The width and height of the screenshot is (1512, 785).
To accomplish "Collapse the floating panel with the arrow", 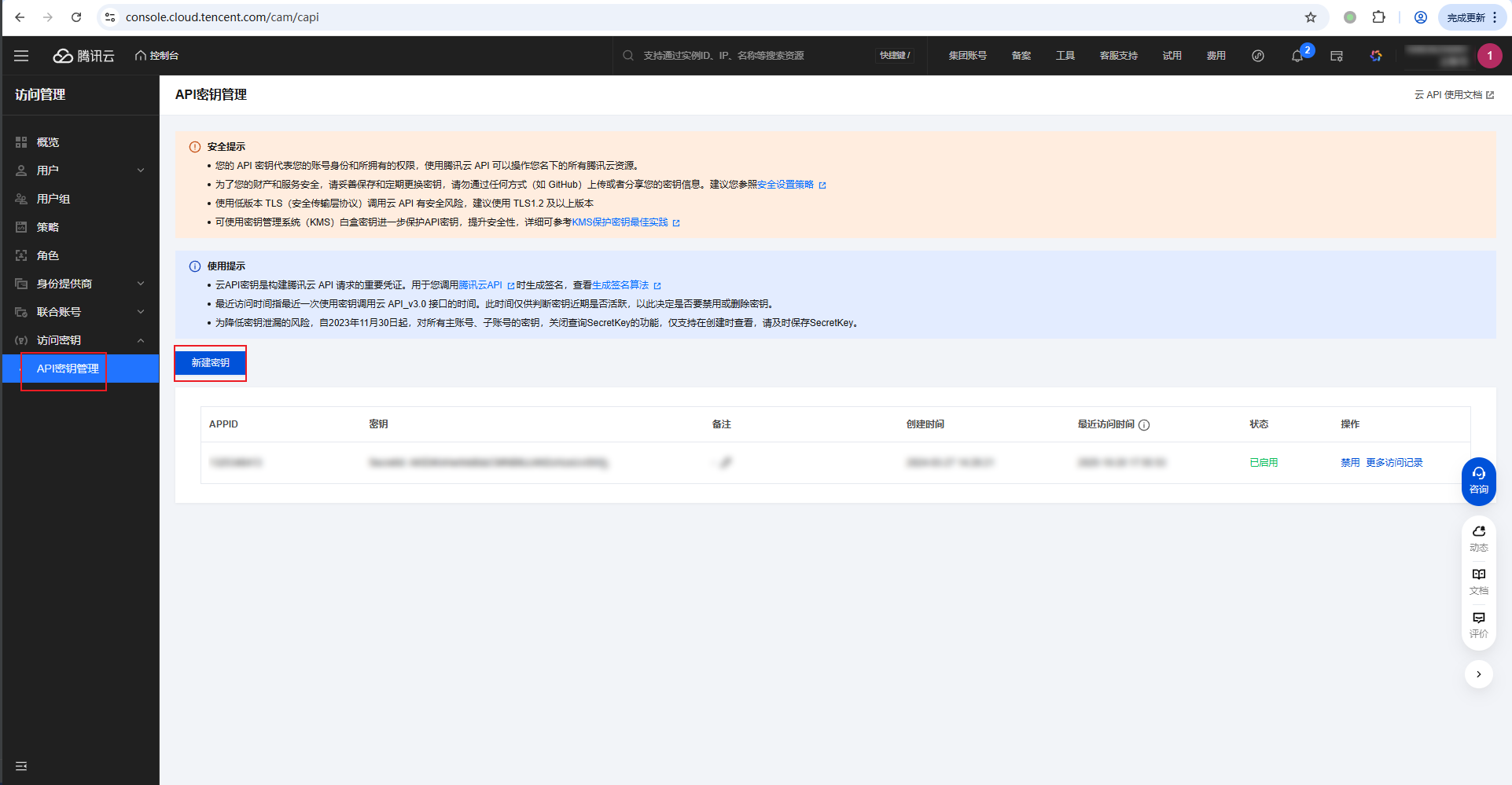I will coord(1479,674).
